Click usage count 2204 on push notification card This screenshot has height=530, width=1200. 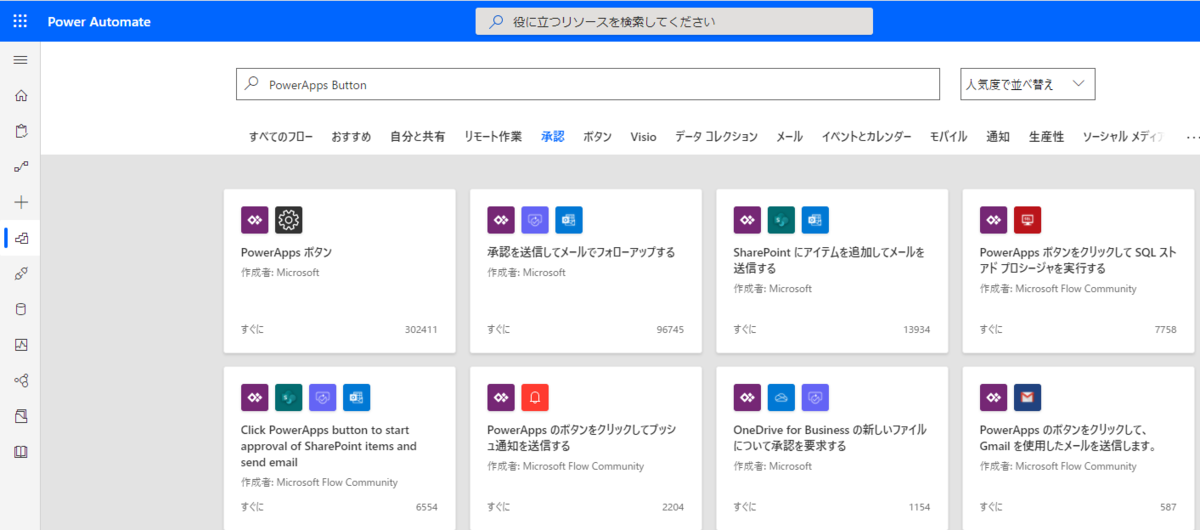click(x=673, y=507)
